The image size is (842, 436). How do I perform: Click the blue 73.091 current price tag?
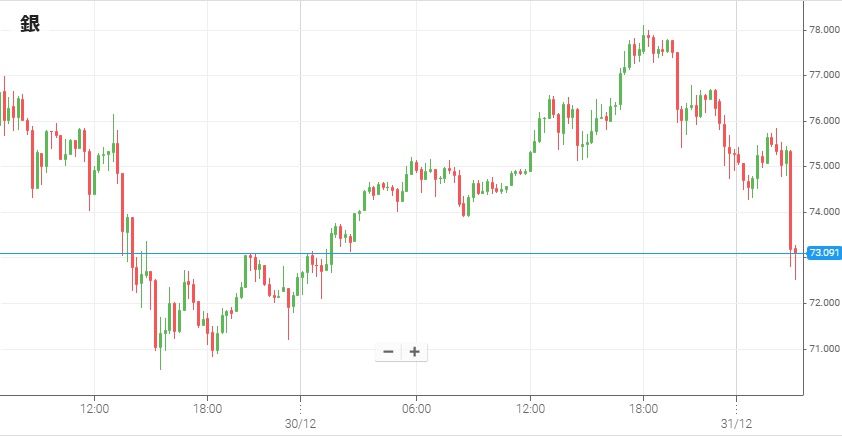coord(824,254)
